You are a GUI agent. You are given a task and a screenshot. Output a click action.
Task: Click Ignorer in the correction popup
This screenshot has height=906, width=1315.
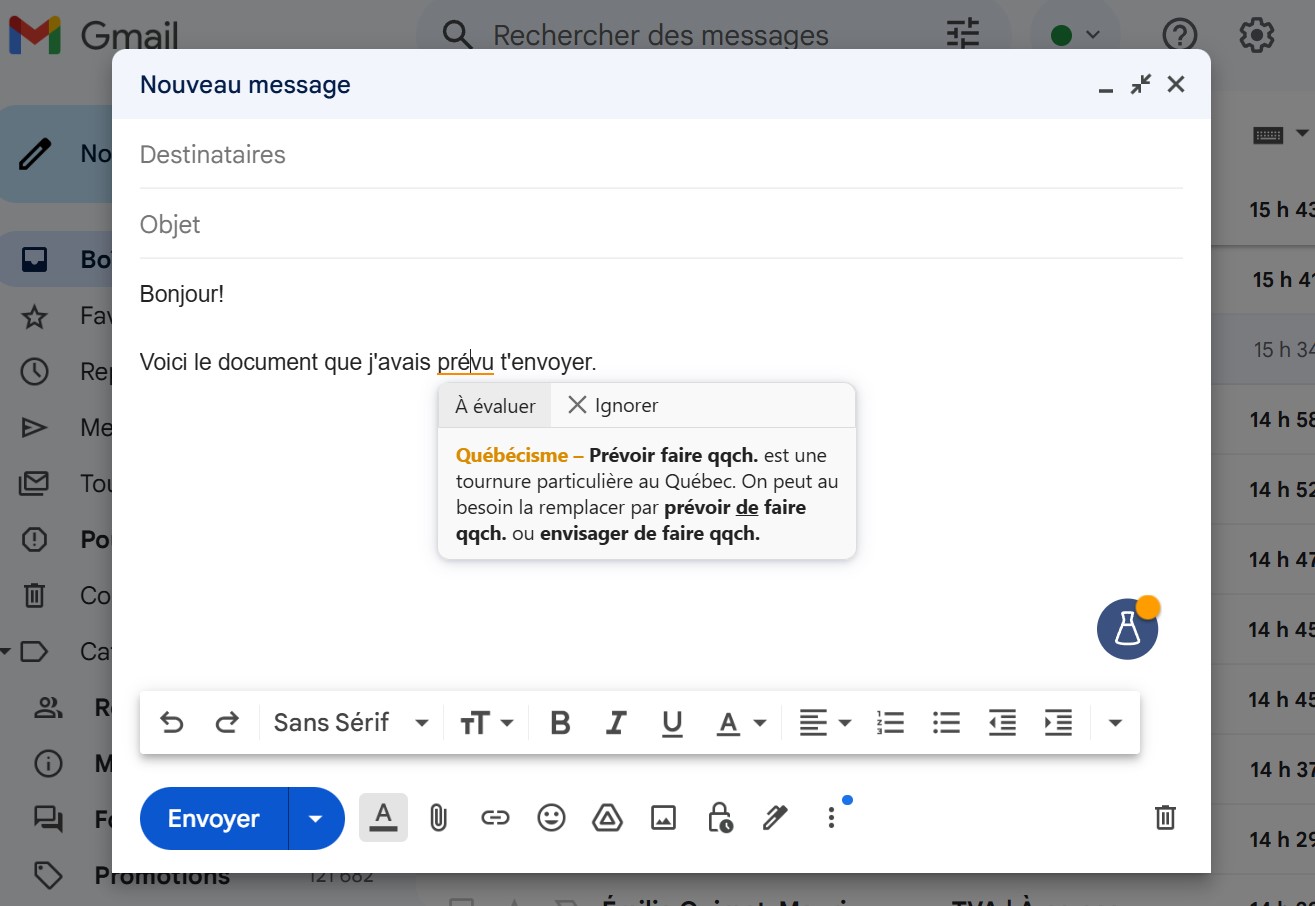click(x=613, y=406)
